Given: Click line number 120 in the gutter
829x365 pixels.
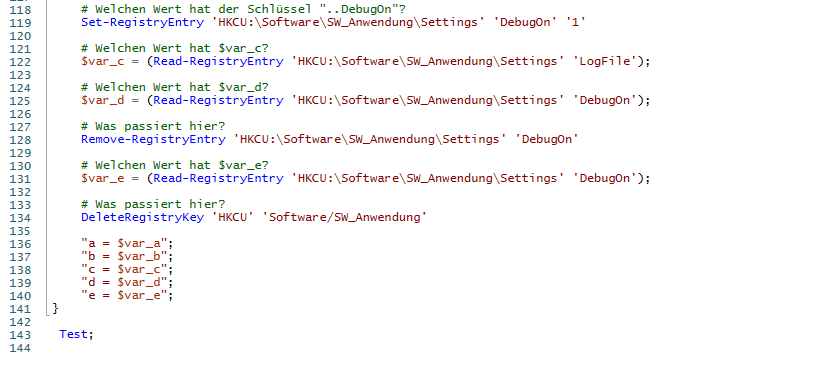Looking at the screenshot, I should click(21, 35).
